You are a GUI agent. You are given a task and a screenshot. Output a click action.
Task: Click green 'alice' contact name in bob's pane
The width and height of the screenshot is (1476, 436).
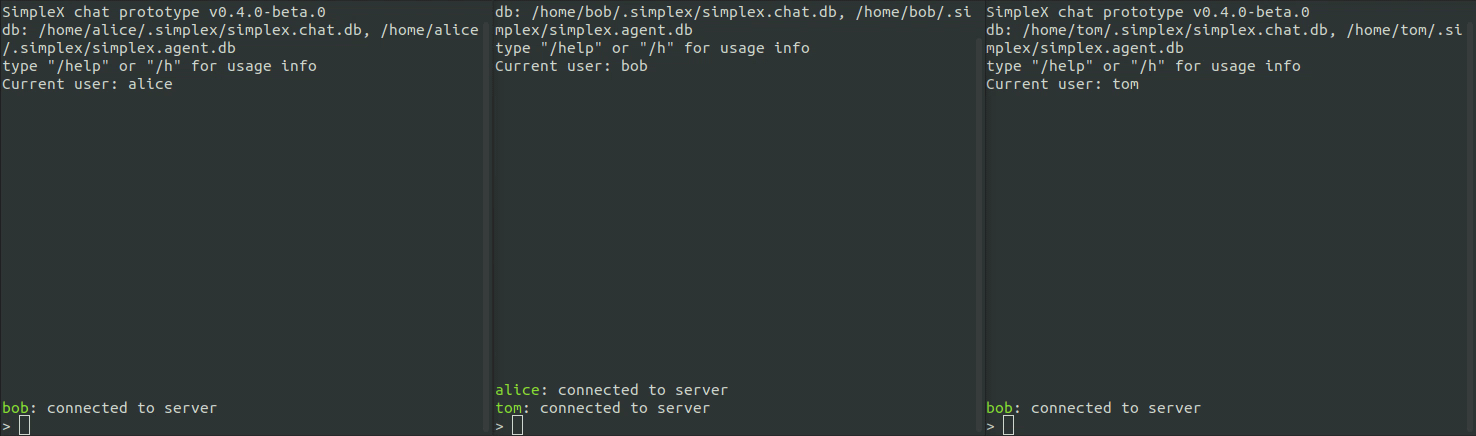[x=517, y=390]
